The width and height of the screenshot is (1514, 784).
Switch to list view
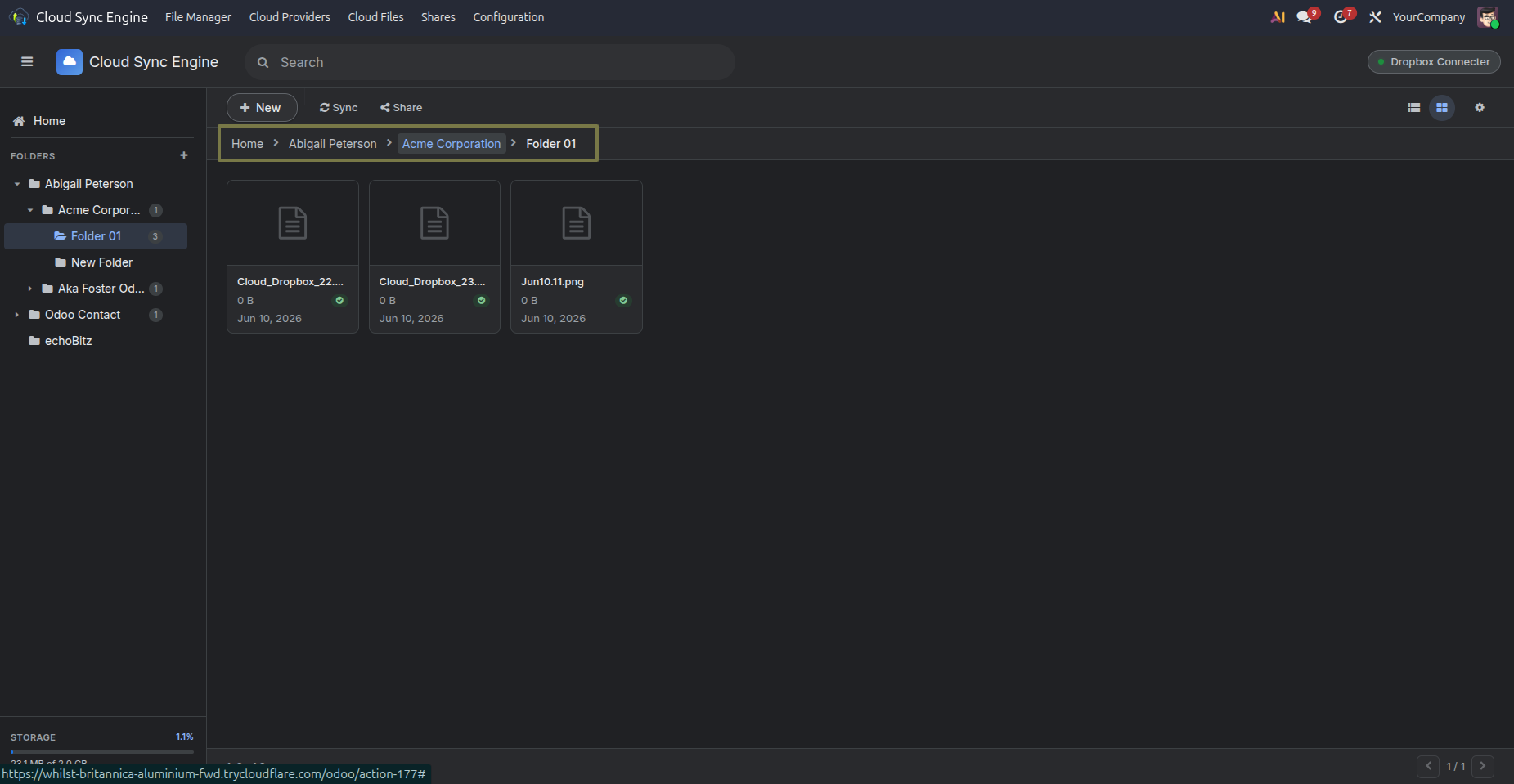(x=1414, y=108)
